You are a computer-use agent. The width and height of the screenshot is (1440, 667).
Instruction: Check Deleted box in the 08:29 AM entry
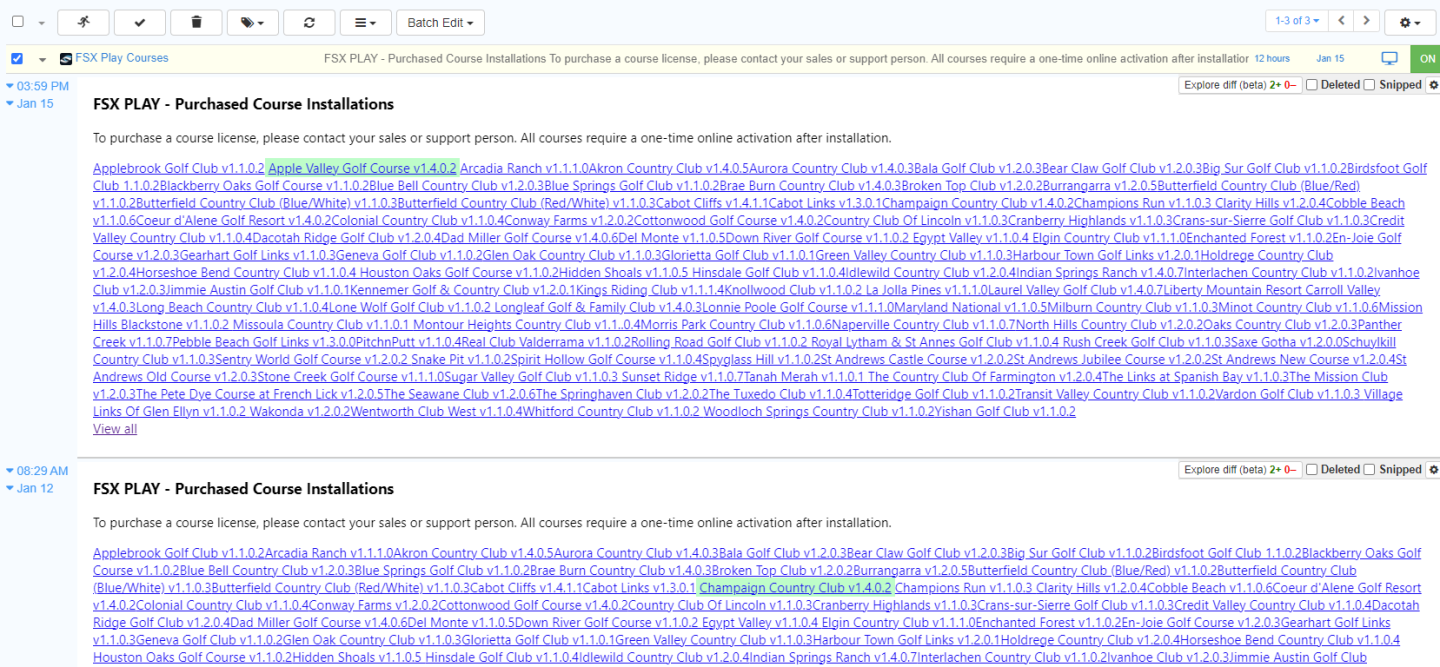[x=1312, y=470]
